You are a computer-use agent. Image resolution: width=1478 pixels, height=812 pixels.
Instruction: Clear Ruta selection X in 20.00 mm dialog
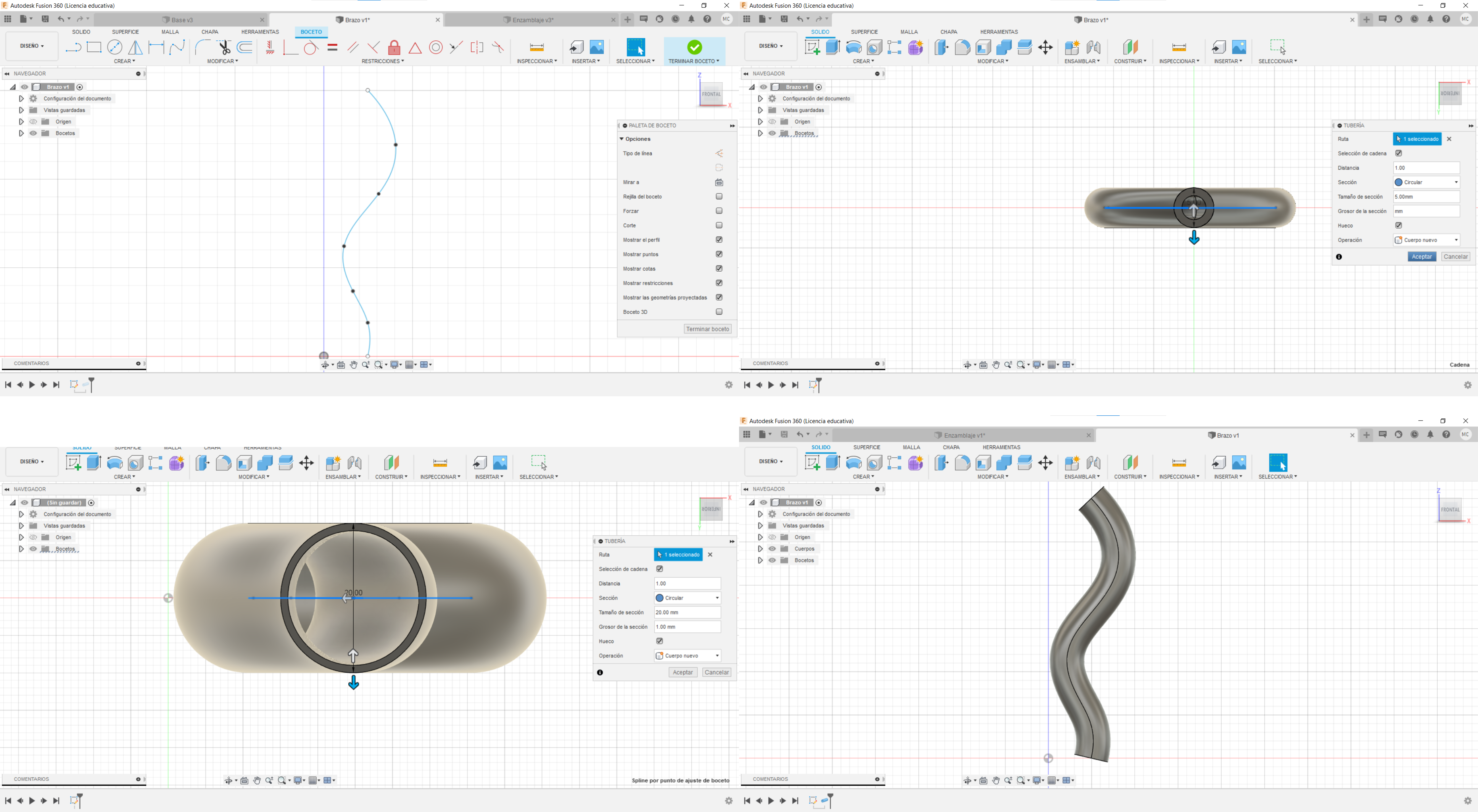coord(710,554)
